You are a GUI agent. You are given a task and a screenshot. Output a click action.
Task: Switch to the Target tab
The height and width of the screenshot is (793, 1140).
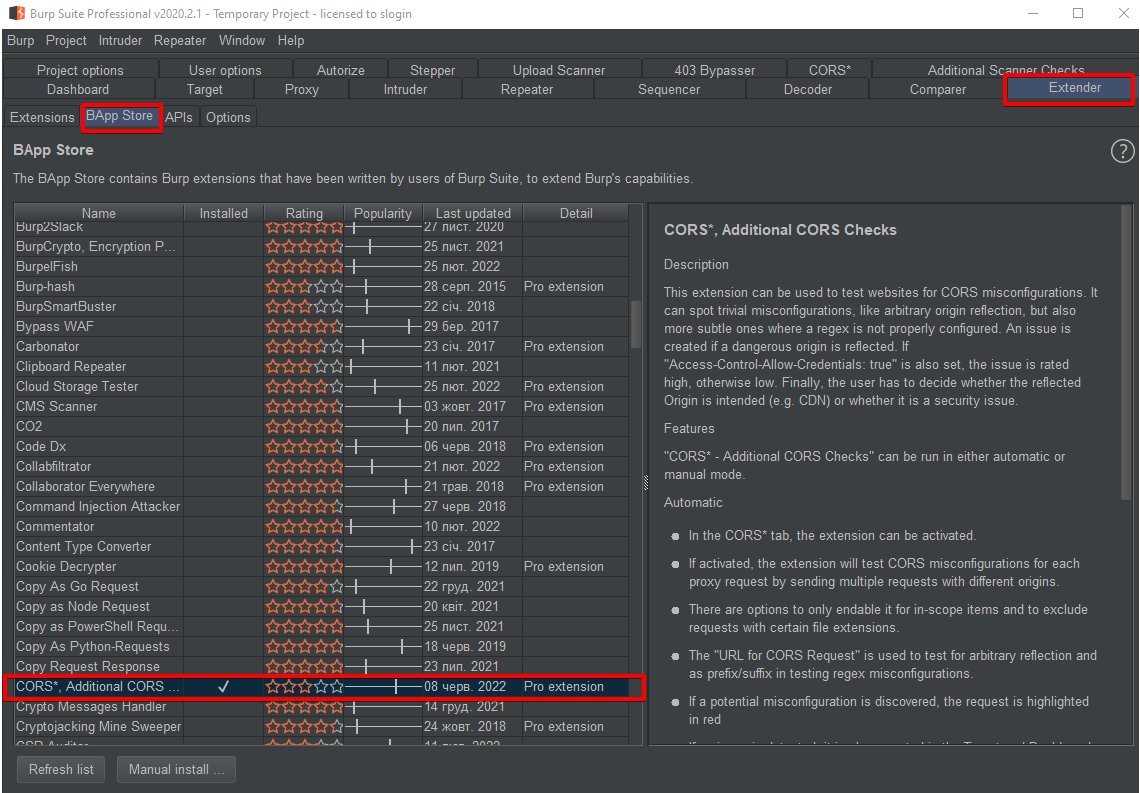(204, 89)
